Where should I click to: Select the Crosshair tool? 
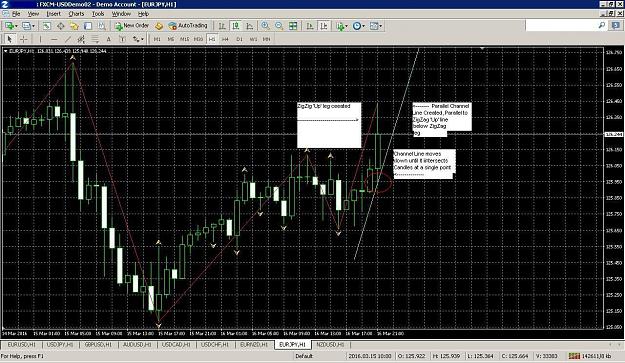[24, 39]
